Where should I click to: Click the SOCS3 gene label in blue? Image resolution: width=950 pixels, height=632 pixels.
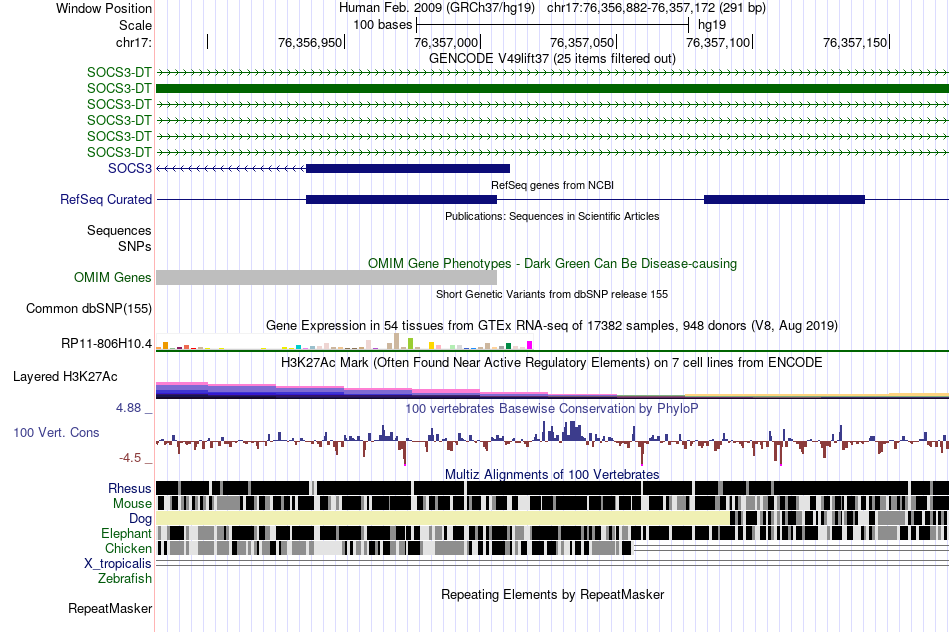click(x=130, y=168)
